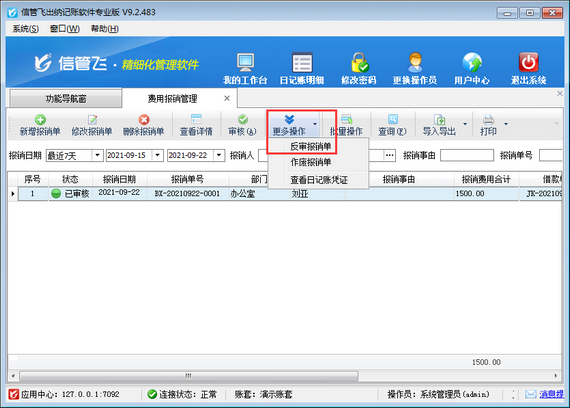Open 用户中心 globe icon
570x408 pixels.
tap(472, 63)
